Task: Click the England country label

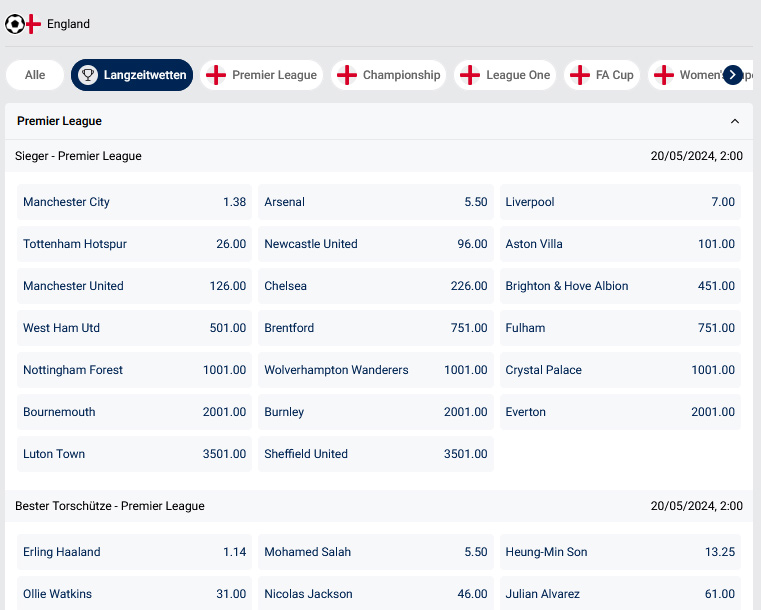Action: pyautogui.click(x=68, y=24)
